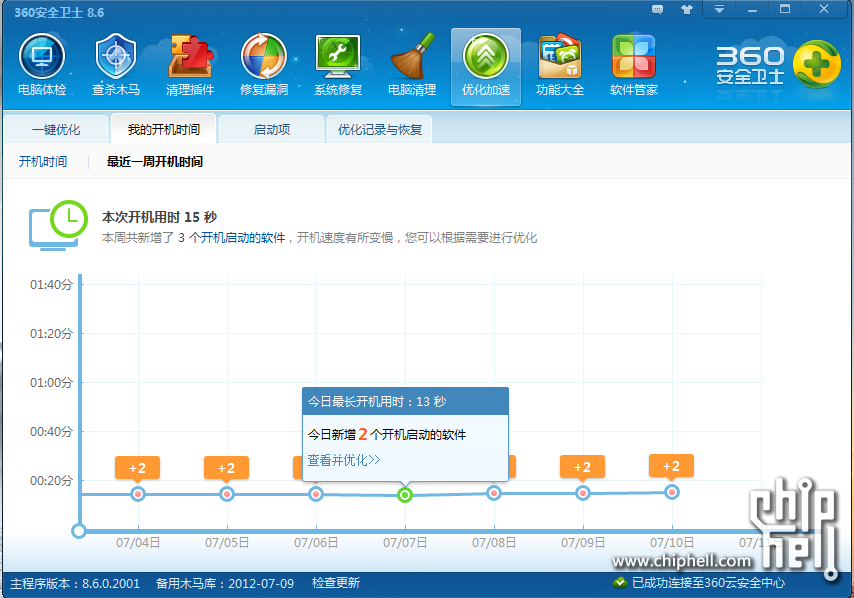Select the 07/06日 data point on chart
Image resolution: width=854 pixels, height=598 pixels.
(316, 494)
